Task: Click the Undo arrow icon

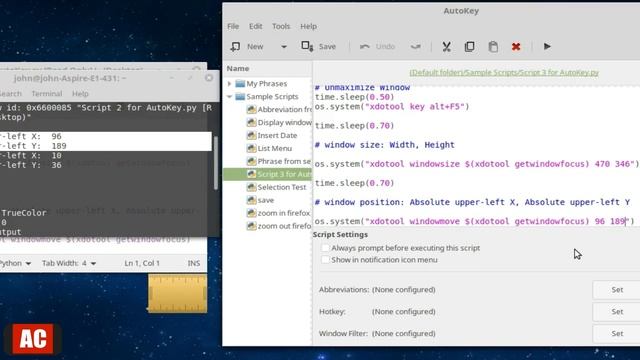Action: point(365,47)
